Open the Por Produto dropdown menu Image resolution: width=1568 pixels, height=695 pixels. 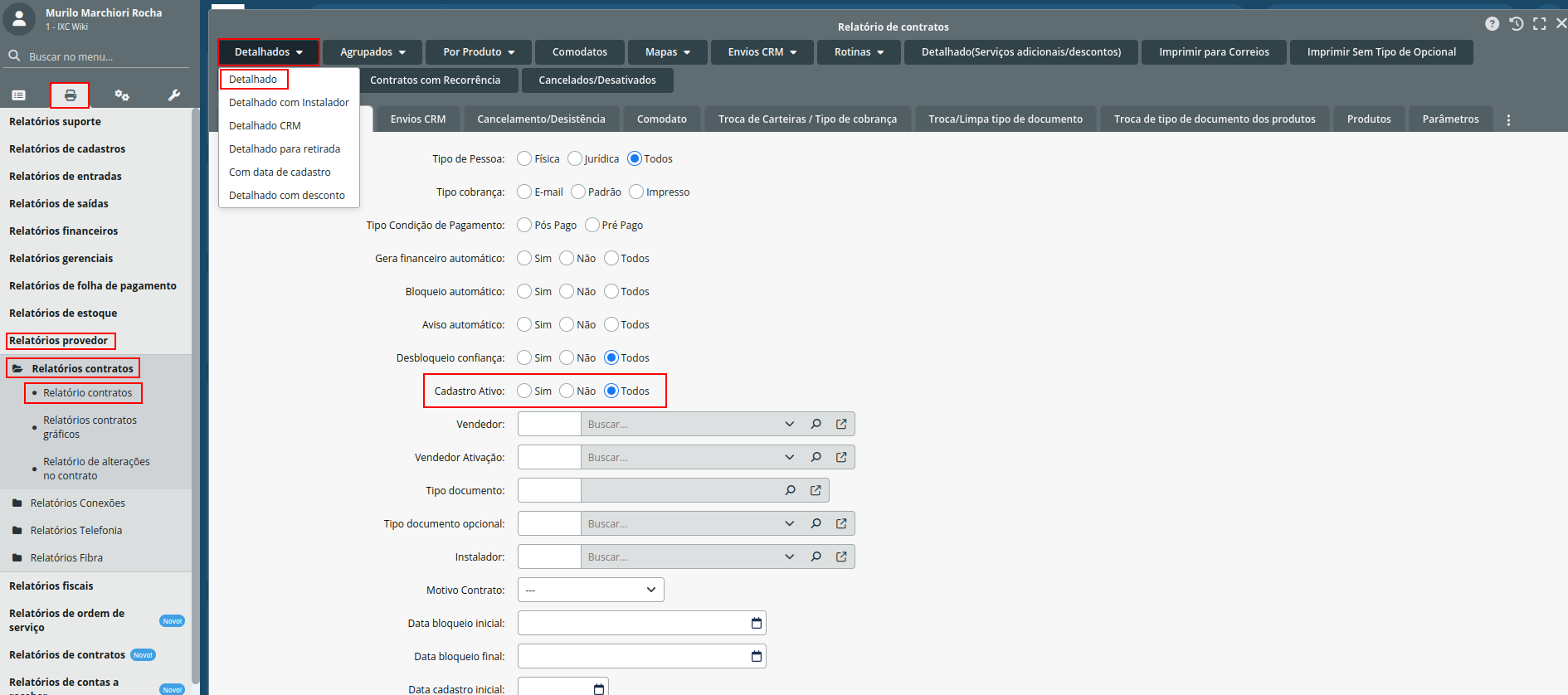point(479,51)
